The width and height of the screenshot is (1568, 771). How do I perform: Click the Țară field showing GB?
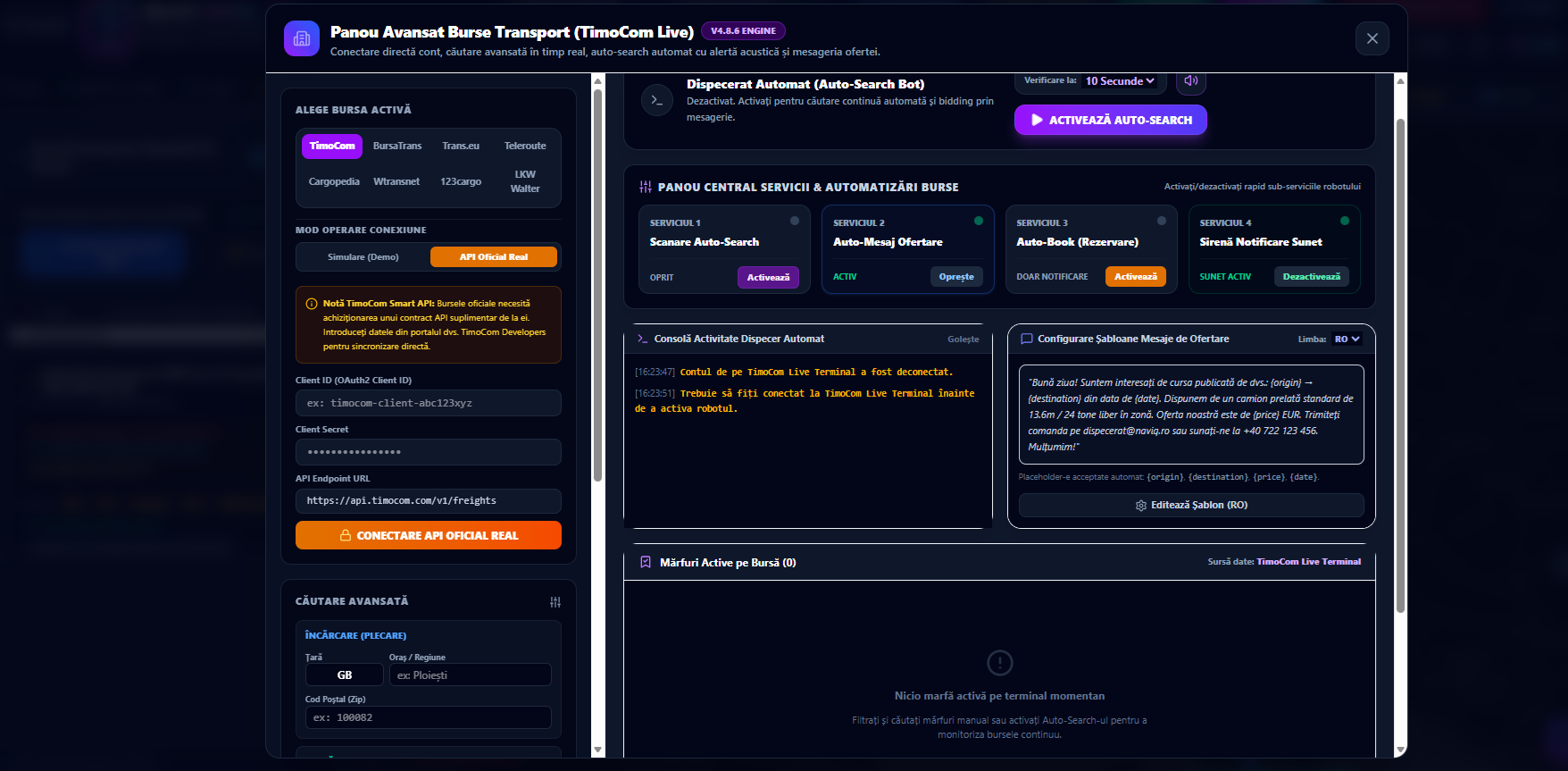345,675
